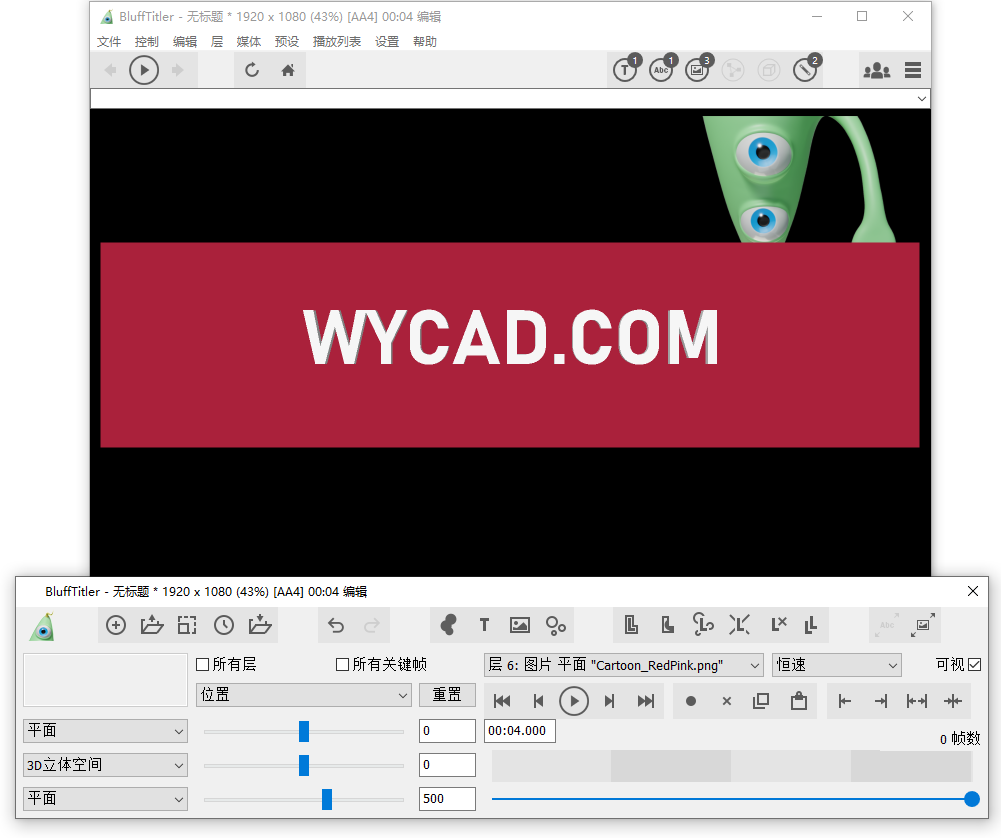Click the paste keyframe clipboard icon
This screenshot has height=838, width=1001.
(798, 701)
